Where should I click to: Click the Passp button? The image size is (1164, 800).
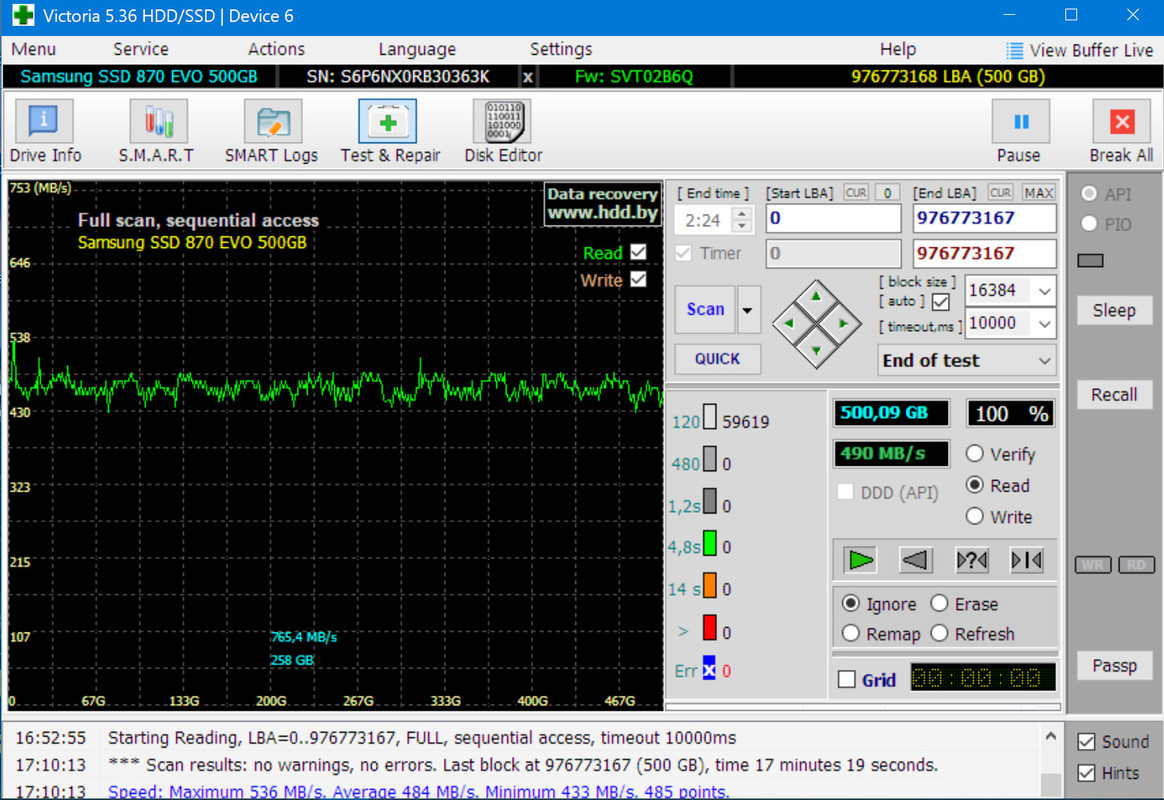1114,666
